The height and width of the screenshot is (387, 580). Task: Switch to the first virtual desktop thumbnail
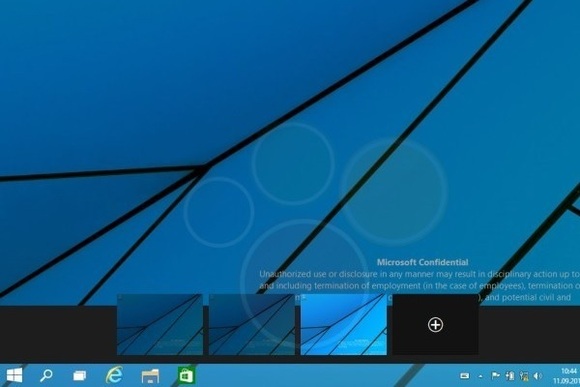tap(160, 324)
